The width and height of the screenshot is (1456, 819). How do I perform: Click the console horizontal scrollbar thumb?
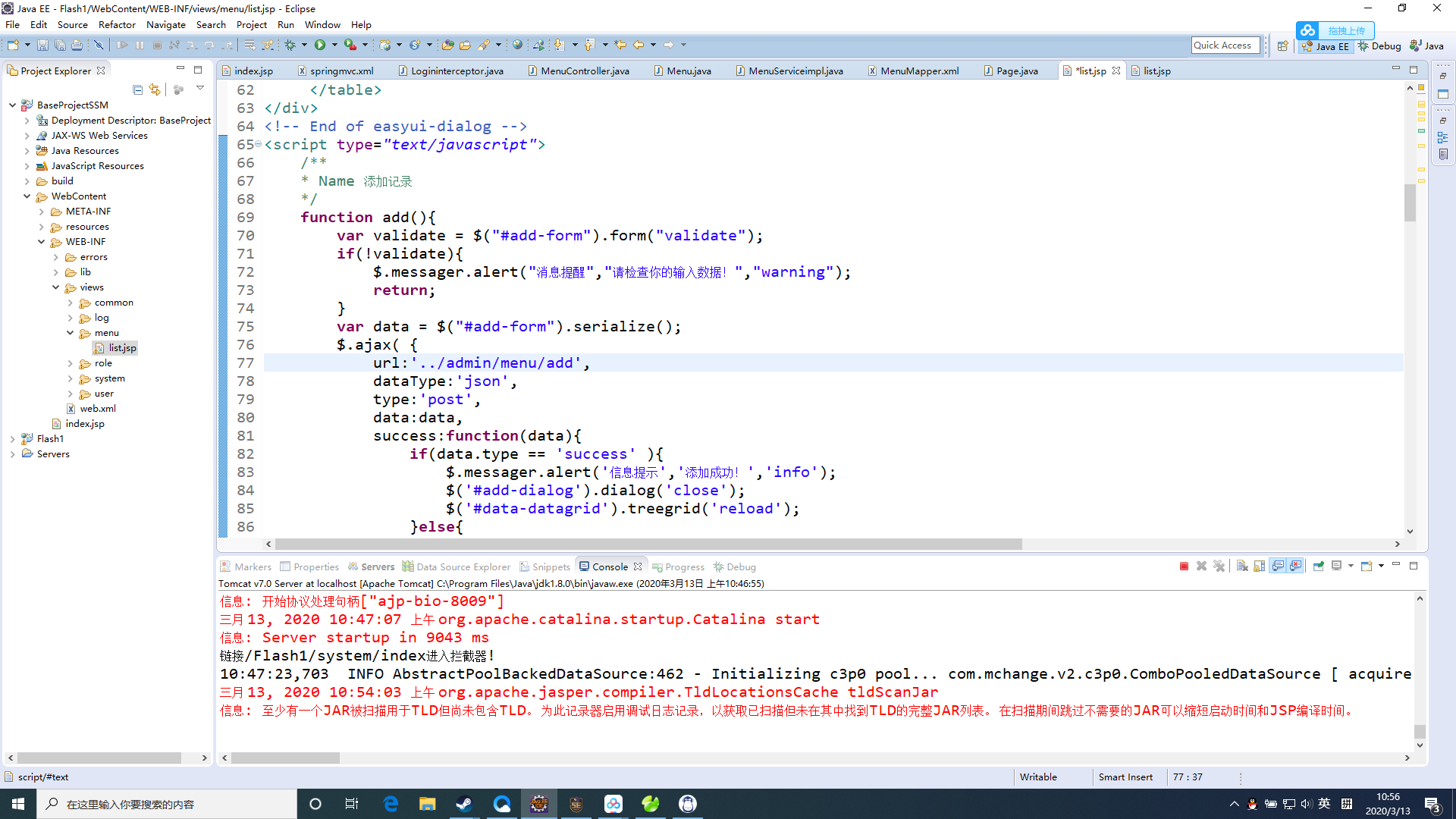pyautogui.click(x=285, y=758)
